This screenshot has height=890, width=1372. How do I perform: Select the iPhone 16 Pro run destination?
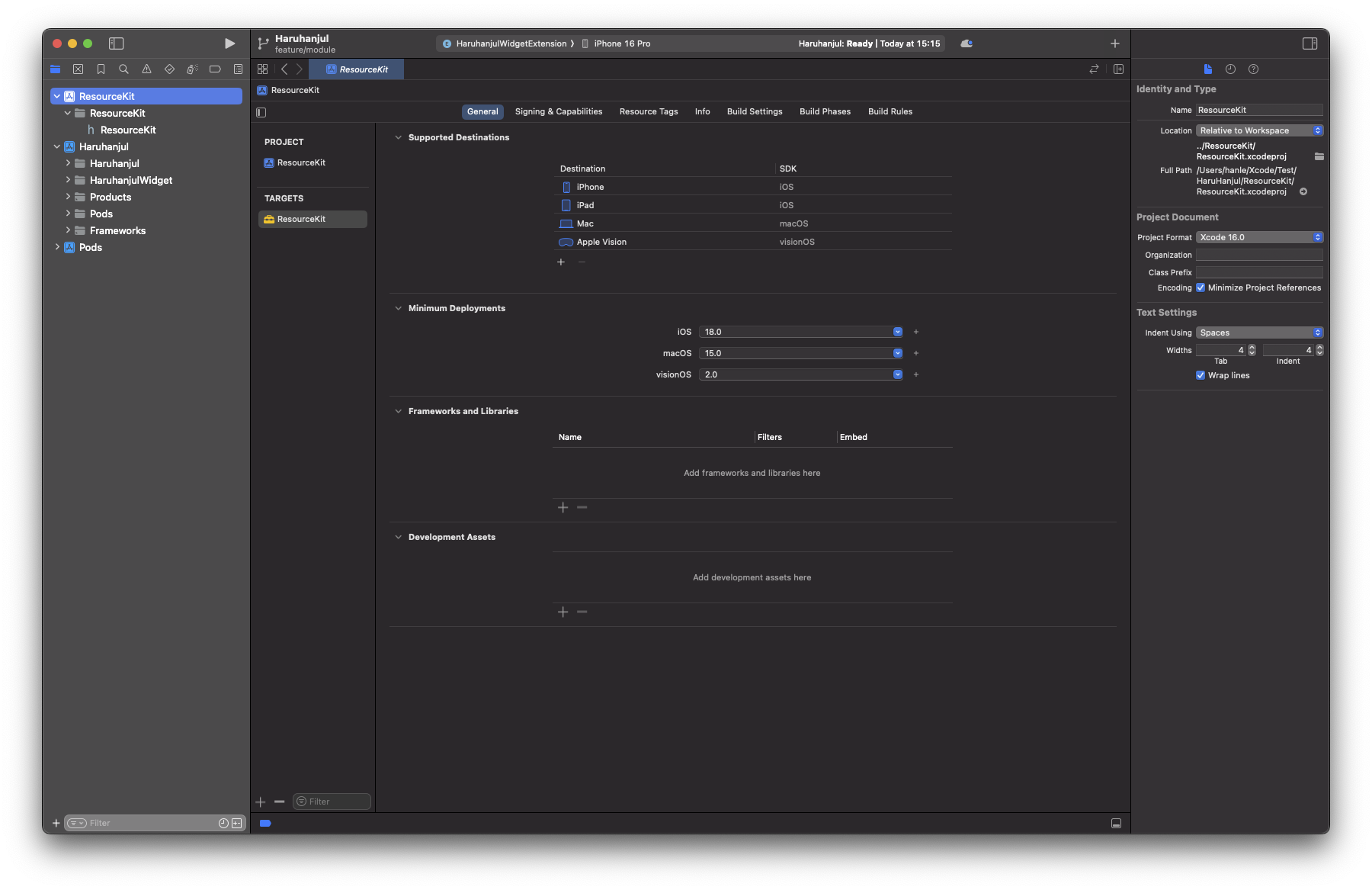coord(616,43)
